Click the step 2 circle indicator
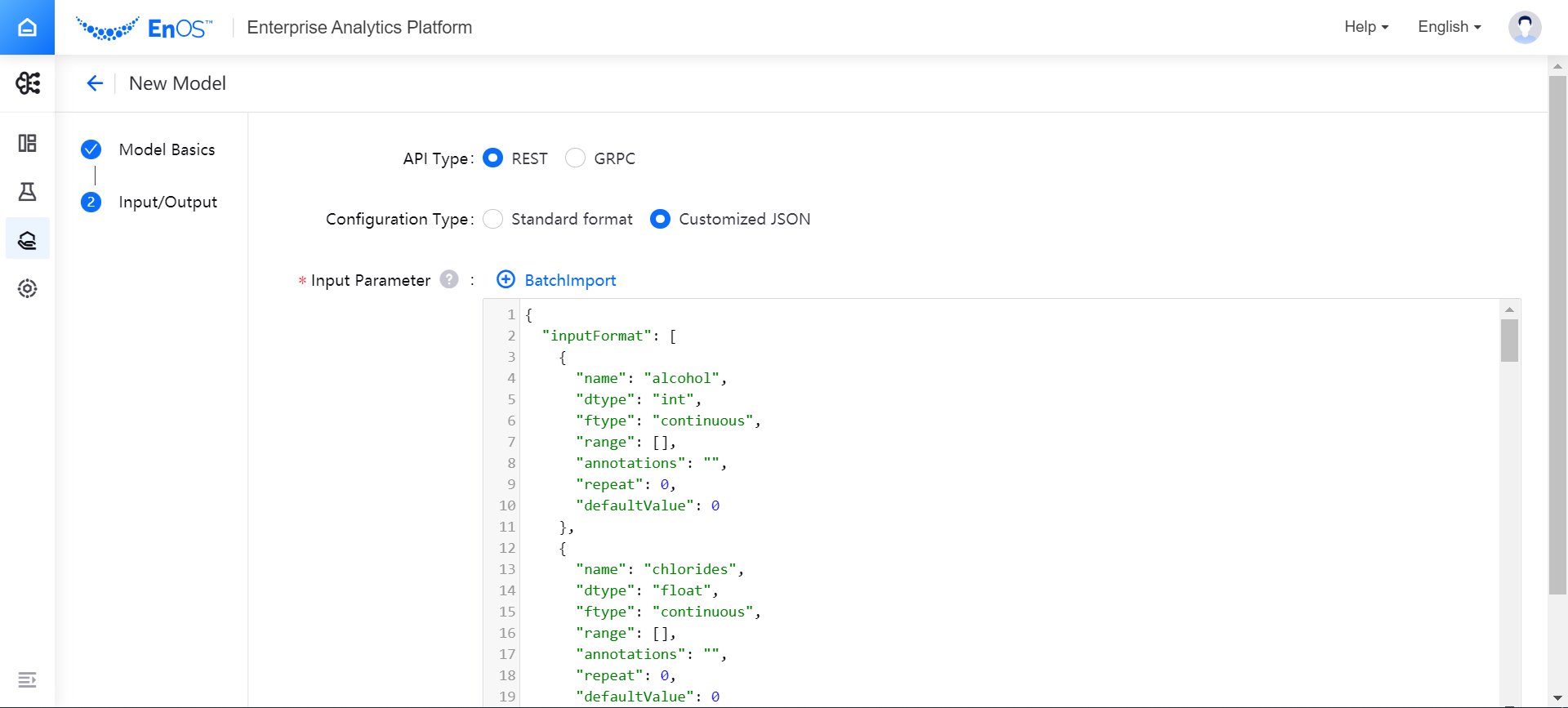The width and height of the screenshot is (1568, 708). (x=91, y=202)
